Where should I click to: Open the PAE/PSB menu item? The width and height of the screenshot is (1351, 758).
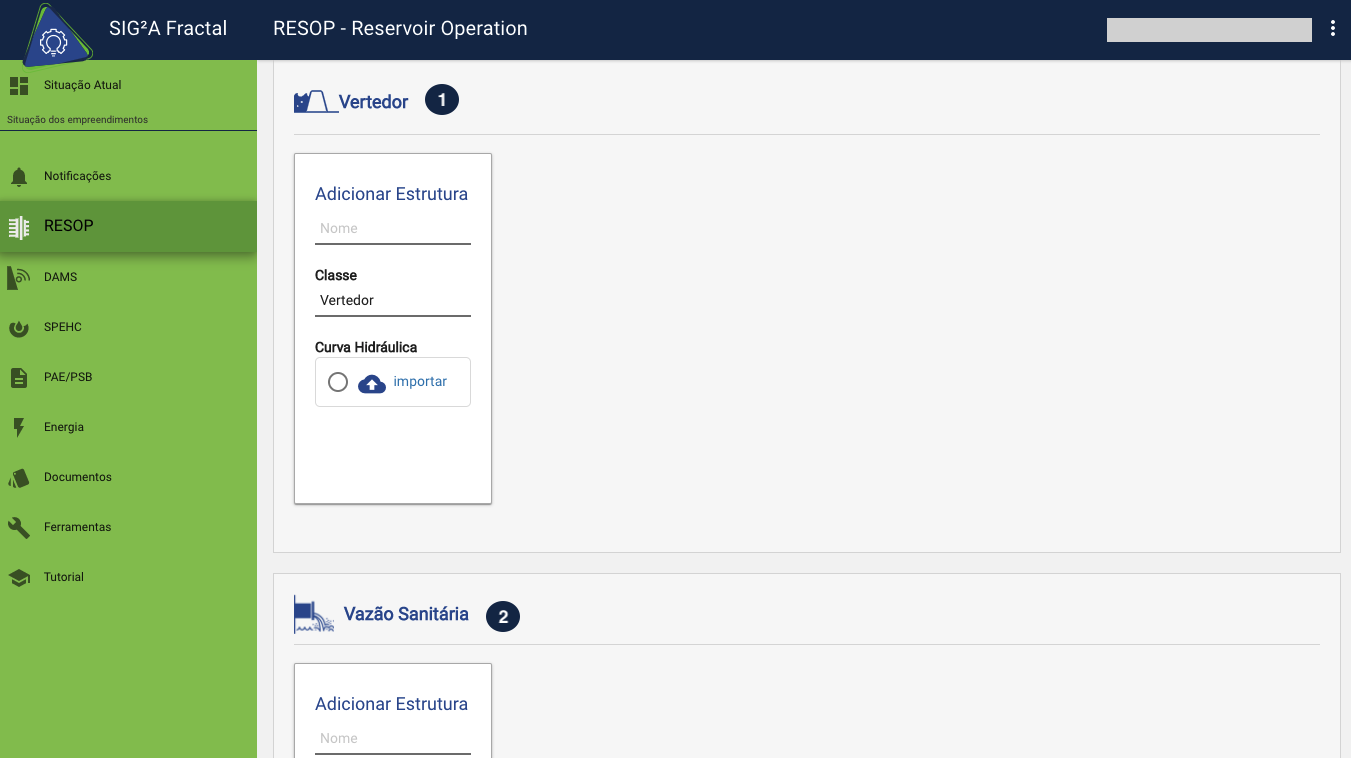[68, 378]
